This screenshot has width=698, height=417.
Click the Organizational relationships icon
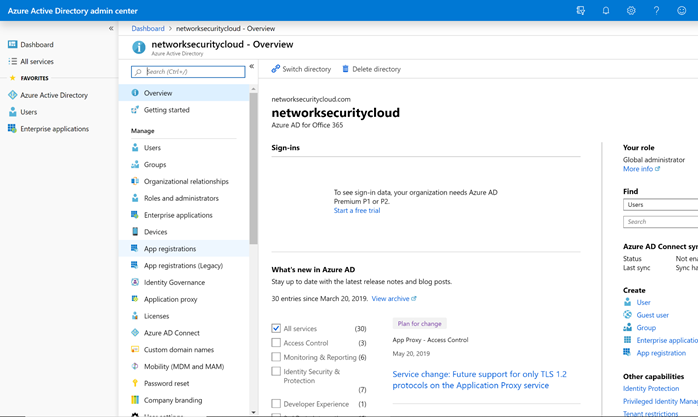pos(135,181)
